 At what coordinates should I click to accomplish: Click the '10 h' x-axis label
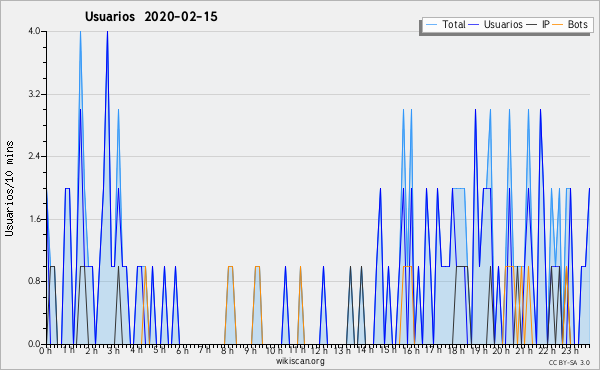pos(274,351)
